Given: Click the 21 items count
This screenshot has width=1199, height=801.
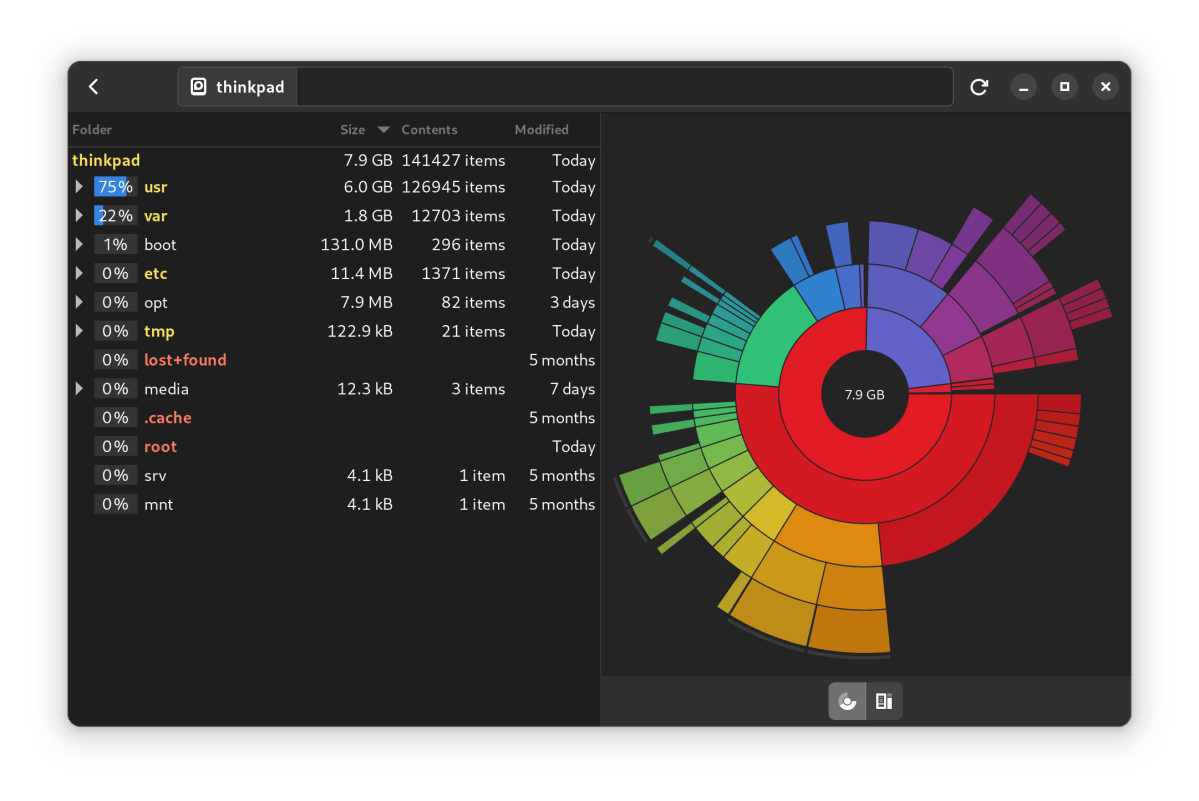Looking at the screenshot, I should pyautogui.click(x=473, y=332).
